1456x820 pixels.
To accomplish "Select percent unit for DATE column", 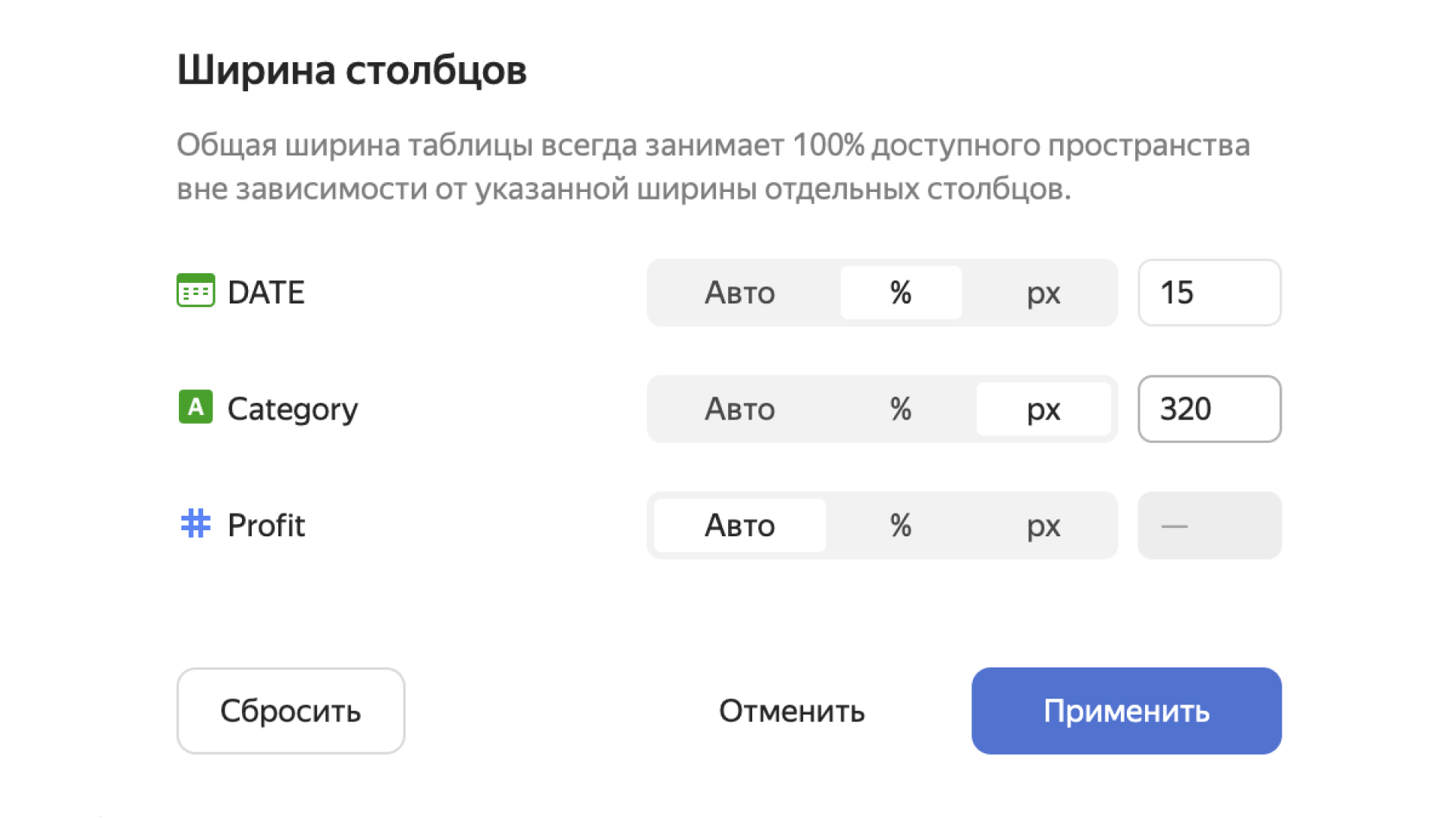I will pos(901,293).
